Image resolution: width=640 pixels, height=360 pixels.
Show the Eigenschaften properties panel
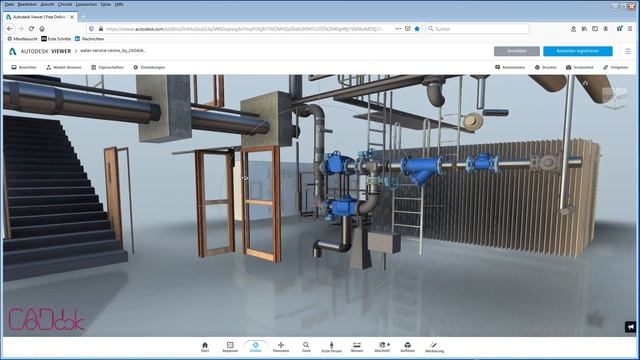pos(107,67)
